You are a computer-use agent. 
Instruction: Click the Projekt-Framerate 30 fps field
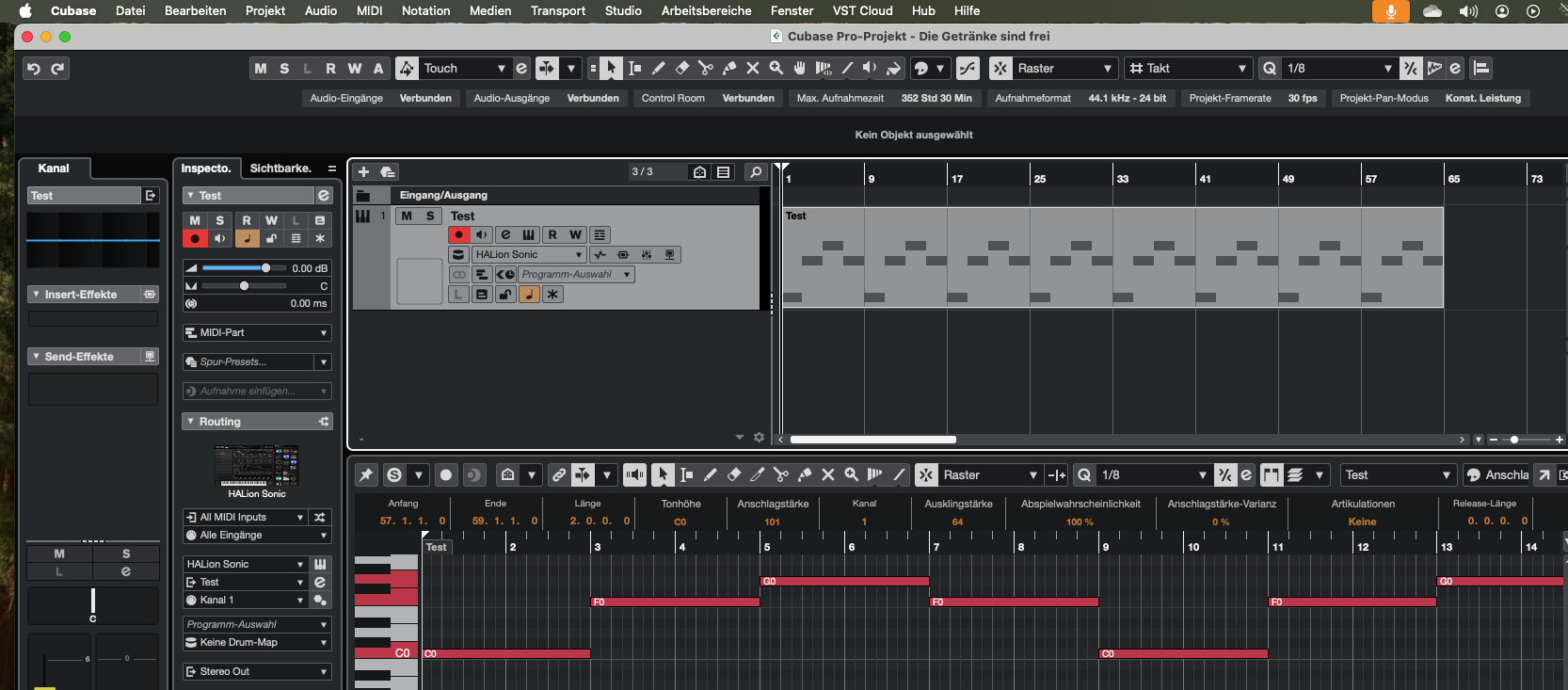tap(1253, 98)
